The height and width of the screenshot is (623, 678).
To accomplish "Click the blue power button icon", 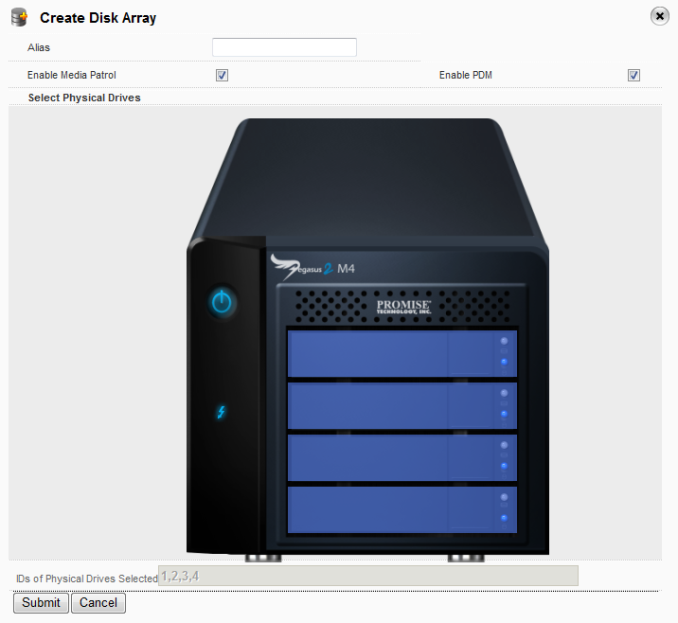I will 222,302.
